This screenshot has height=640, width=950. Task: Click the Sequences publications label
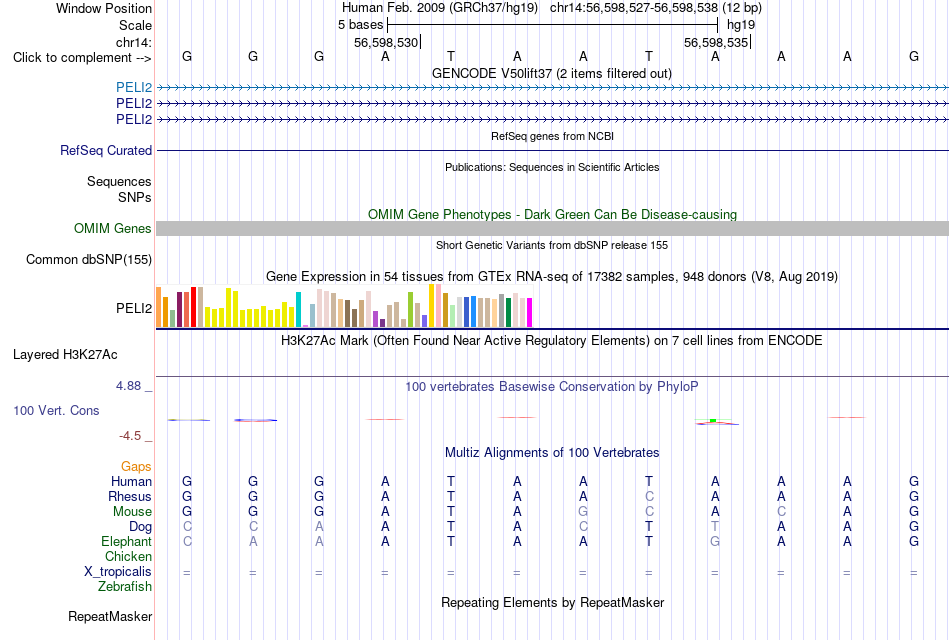pyautogui.click(x=119, y=181)
